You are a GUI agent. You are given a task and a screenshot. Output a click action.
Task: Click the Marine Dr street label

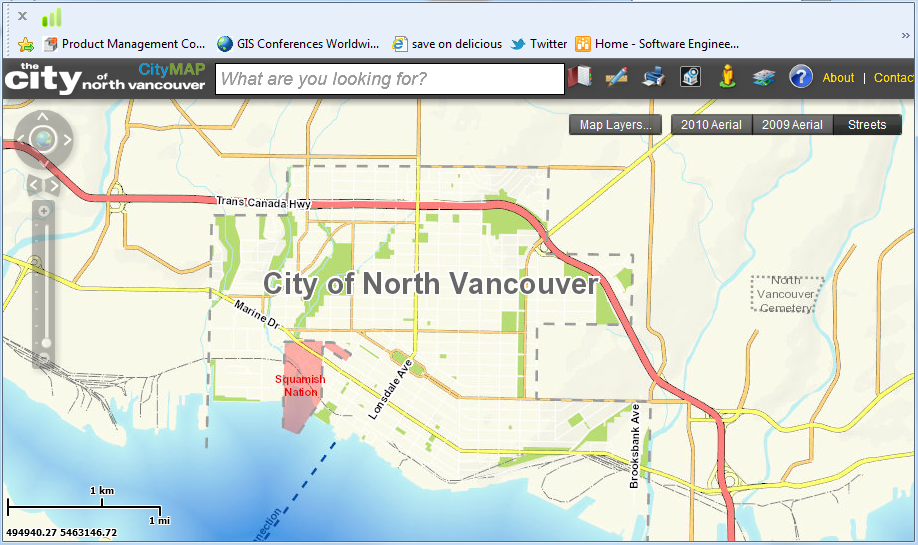(257, 314)
